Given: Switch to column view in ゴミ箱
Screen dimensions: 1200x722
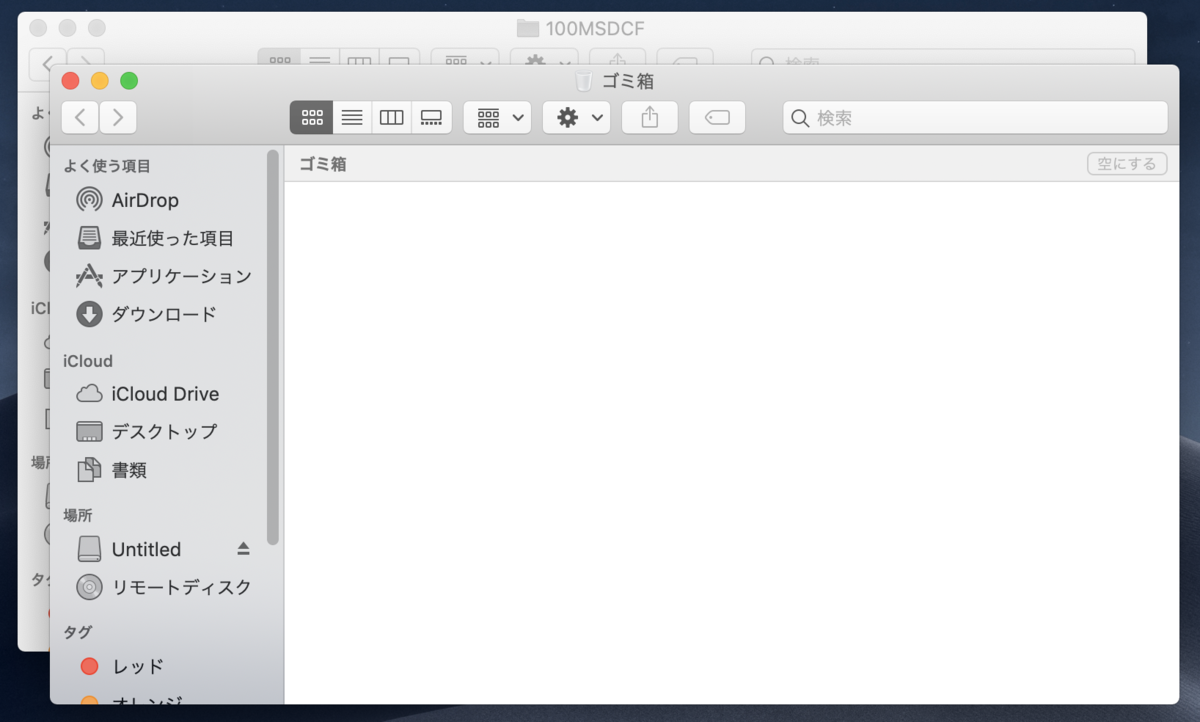Looking at the screenshot, I should [x=392, y=117].
